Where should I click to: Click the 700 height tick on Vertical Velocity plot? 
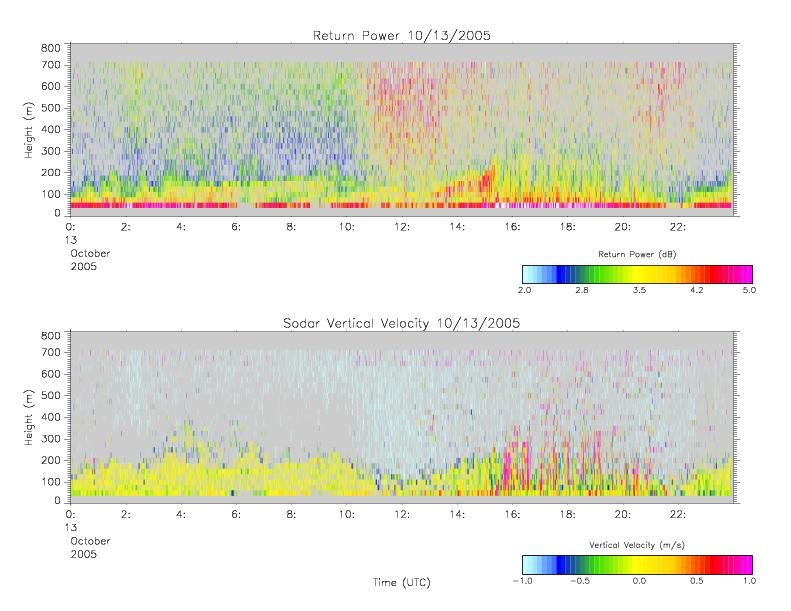click(50, 353)
